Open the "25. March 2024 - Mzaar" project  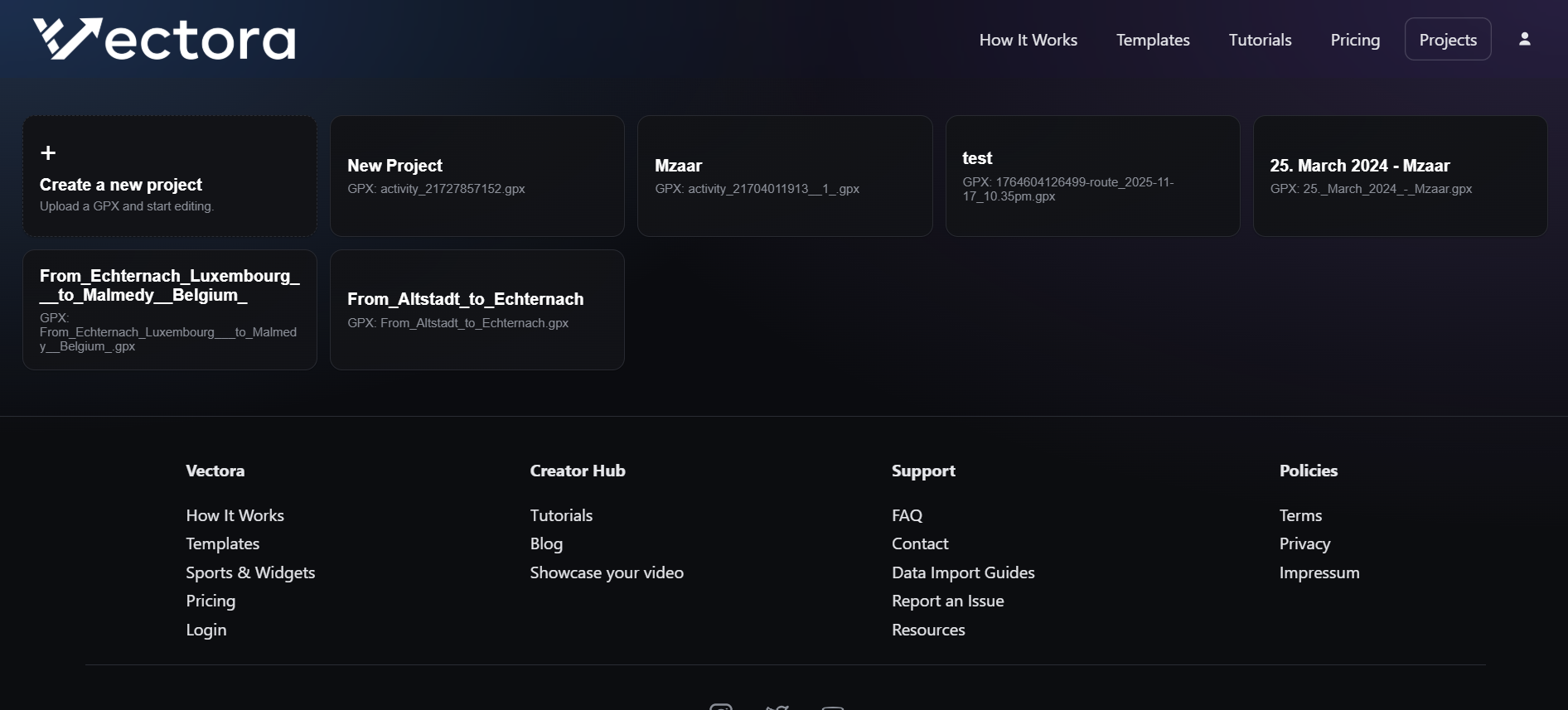(1399, 176)
